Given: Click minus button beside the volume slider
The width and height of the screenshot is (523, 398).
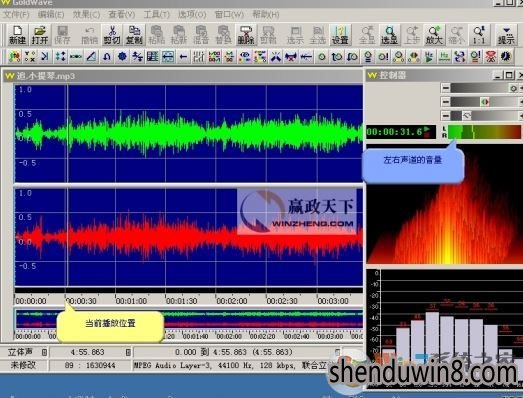Looking at the screenshot, I should pyautogui.click(x=445, y=88).
